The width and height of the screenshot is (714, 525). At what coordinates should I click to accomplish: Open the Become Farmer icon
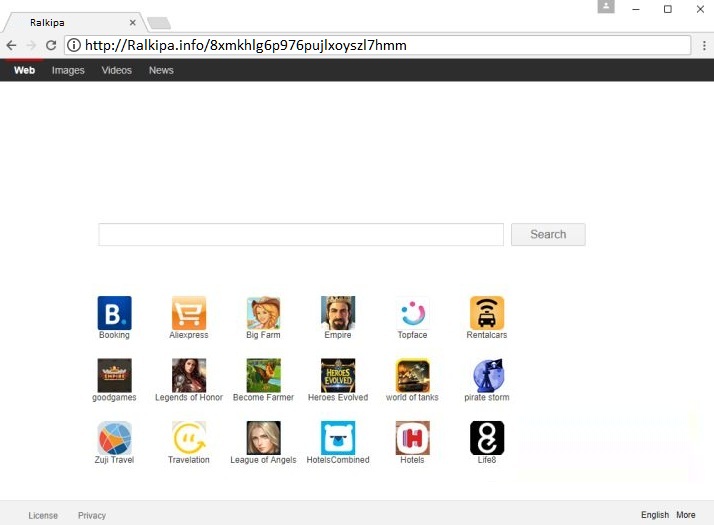point(263,376)
